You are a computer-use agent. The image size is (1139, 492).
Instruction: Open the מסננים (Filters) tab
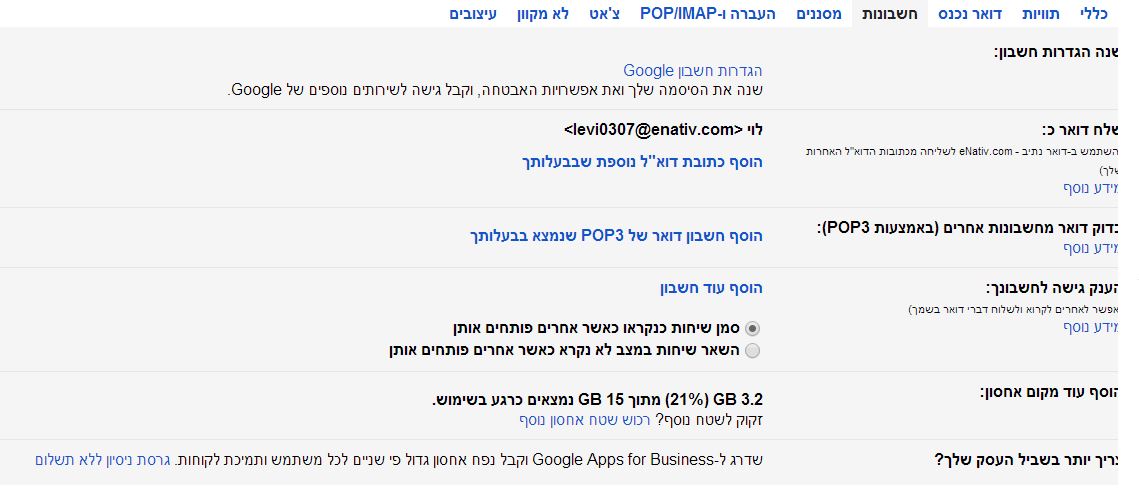[825, 14]
